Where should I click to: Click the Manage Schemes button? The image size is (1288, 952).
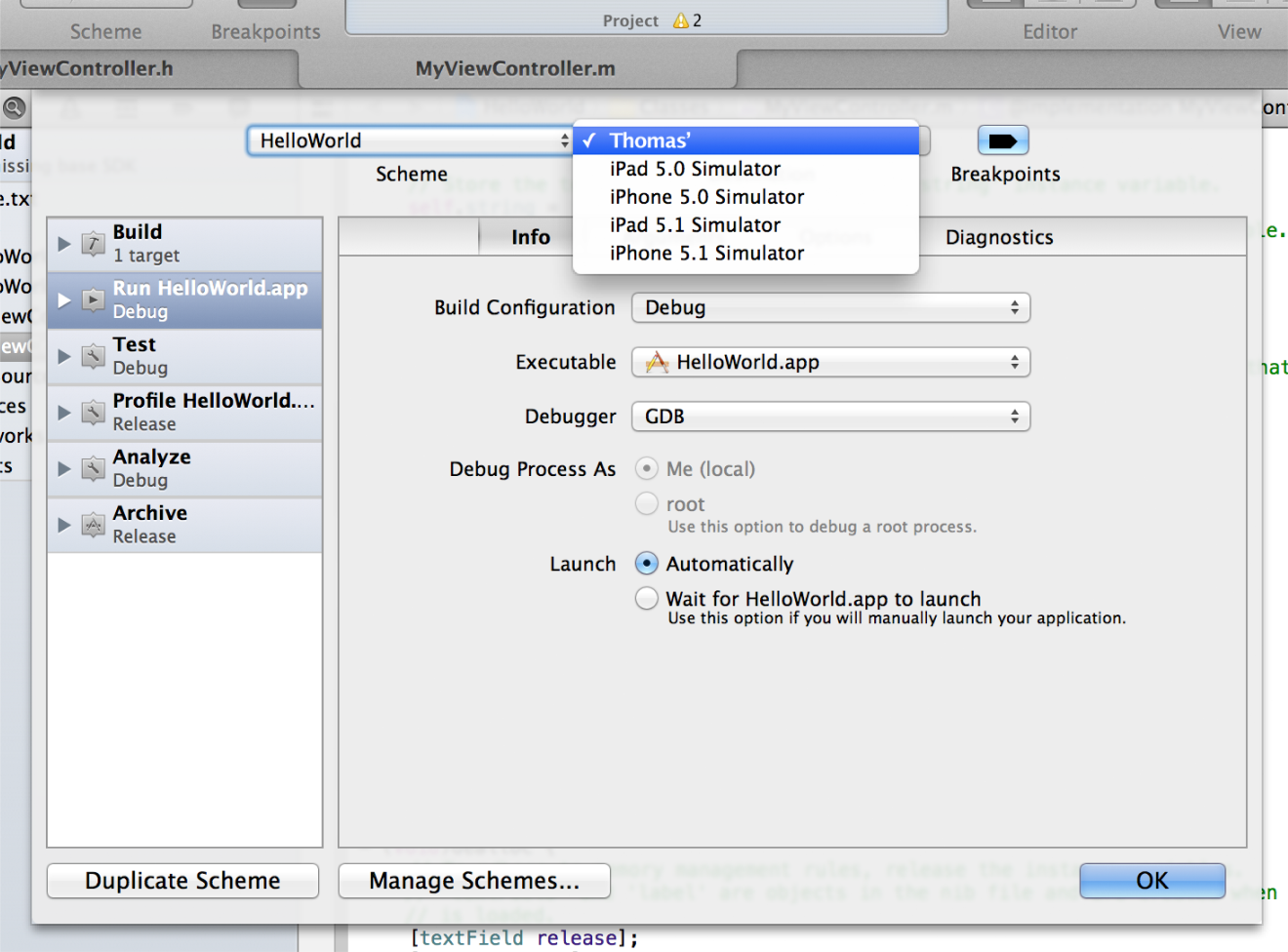point(474,881)
